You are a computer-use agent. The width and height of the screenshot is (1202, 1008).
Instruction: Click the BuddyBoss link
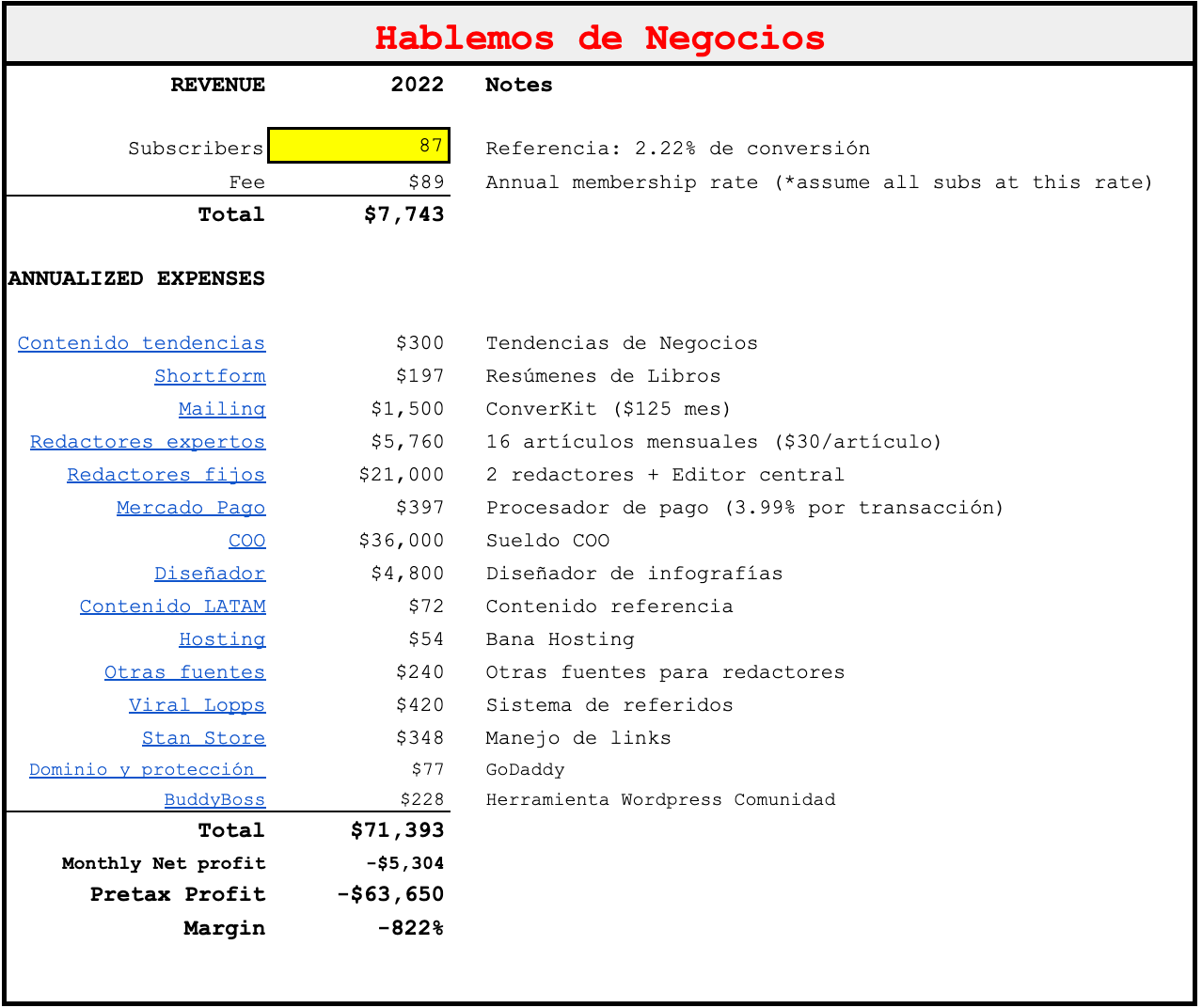(x=215, y=799)
